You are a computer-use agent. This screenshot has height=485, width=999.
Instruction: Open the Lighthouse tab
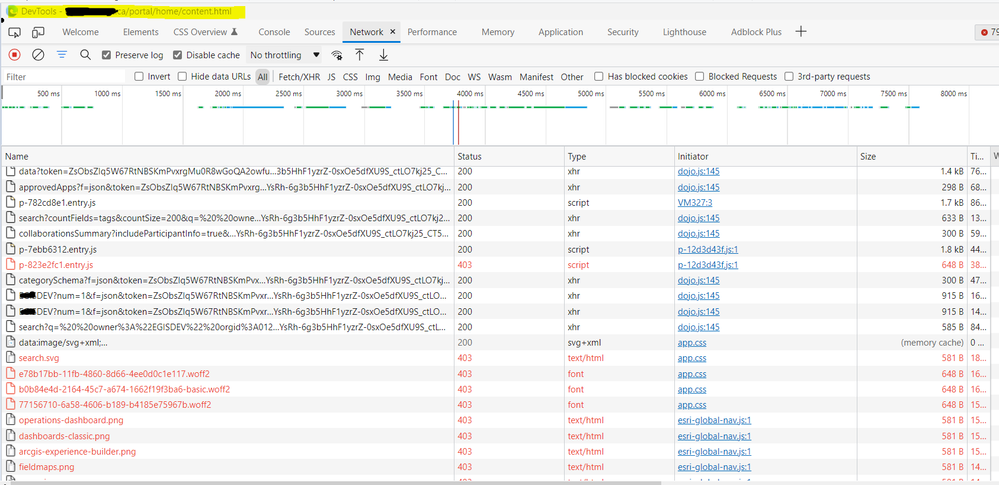(x=684, y=32)
